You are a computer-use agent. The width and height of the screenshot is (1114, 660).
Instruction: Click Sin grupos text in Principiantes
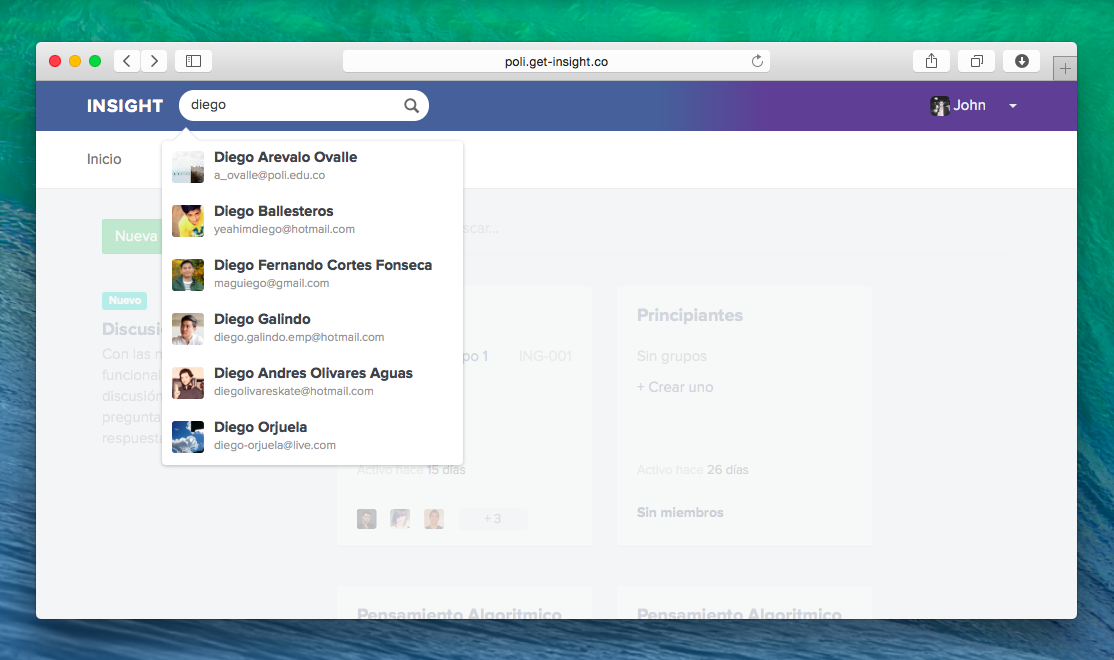pyautogui.click(x=671, y=356)
